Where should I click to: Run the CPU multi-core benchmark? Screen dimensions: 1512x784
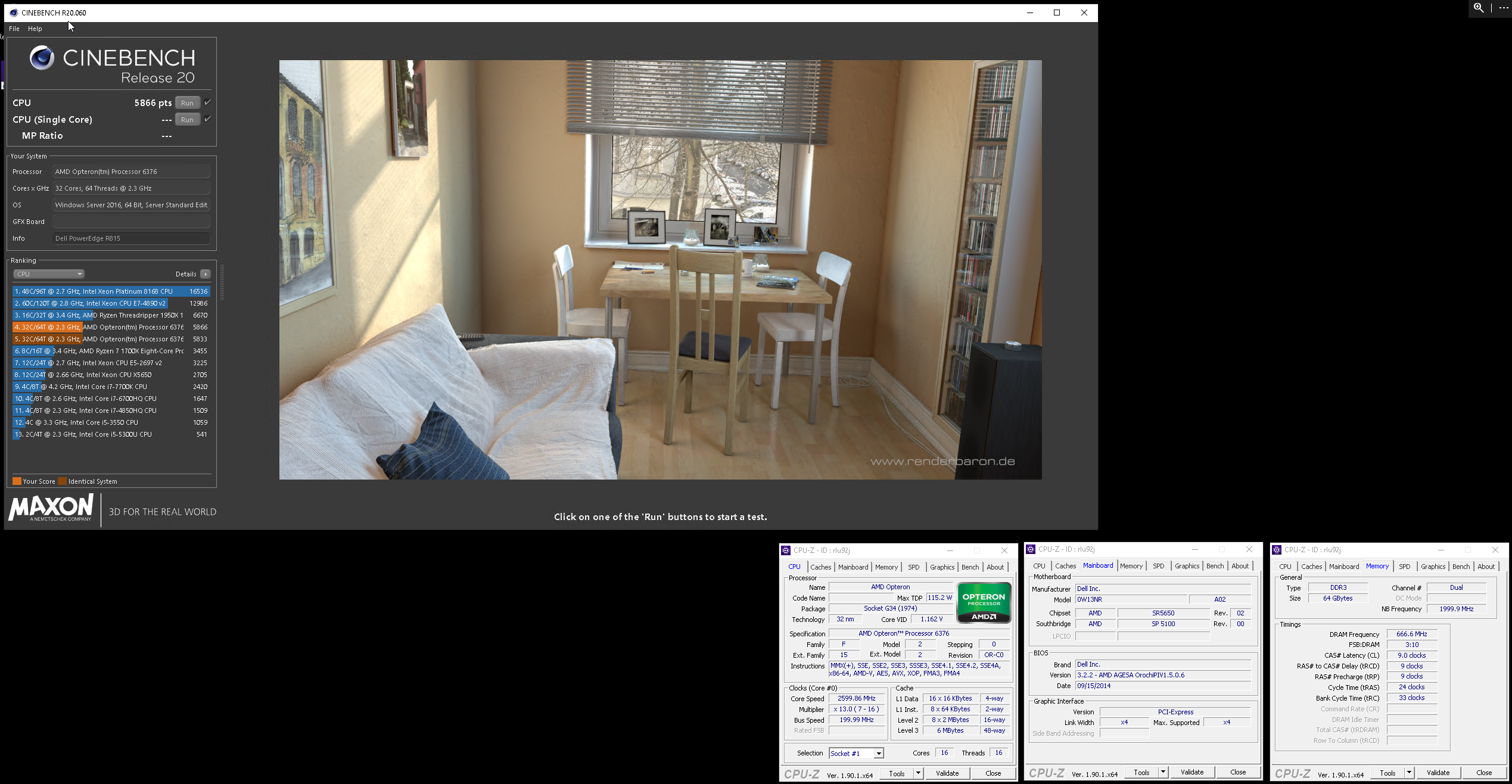[x=188, y=103]
